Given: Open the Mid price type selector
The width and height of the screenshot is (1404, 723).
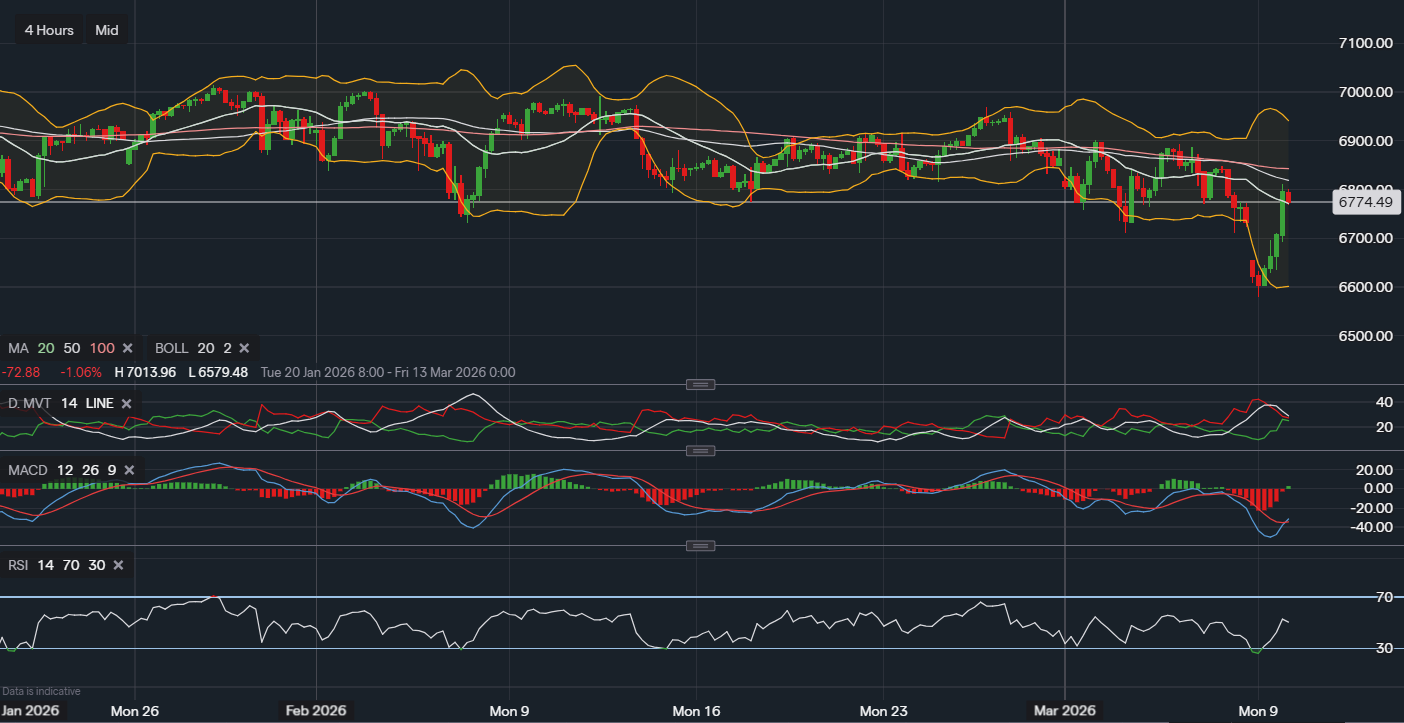Looking at the screenshot, I should [107, 30].
